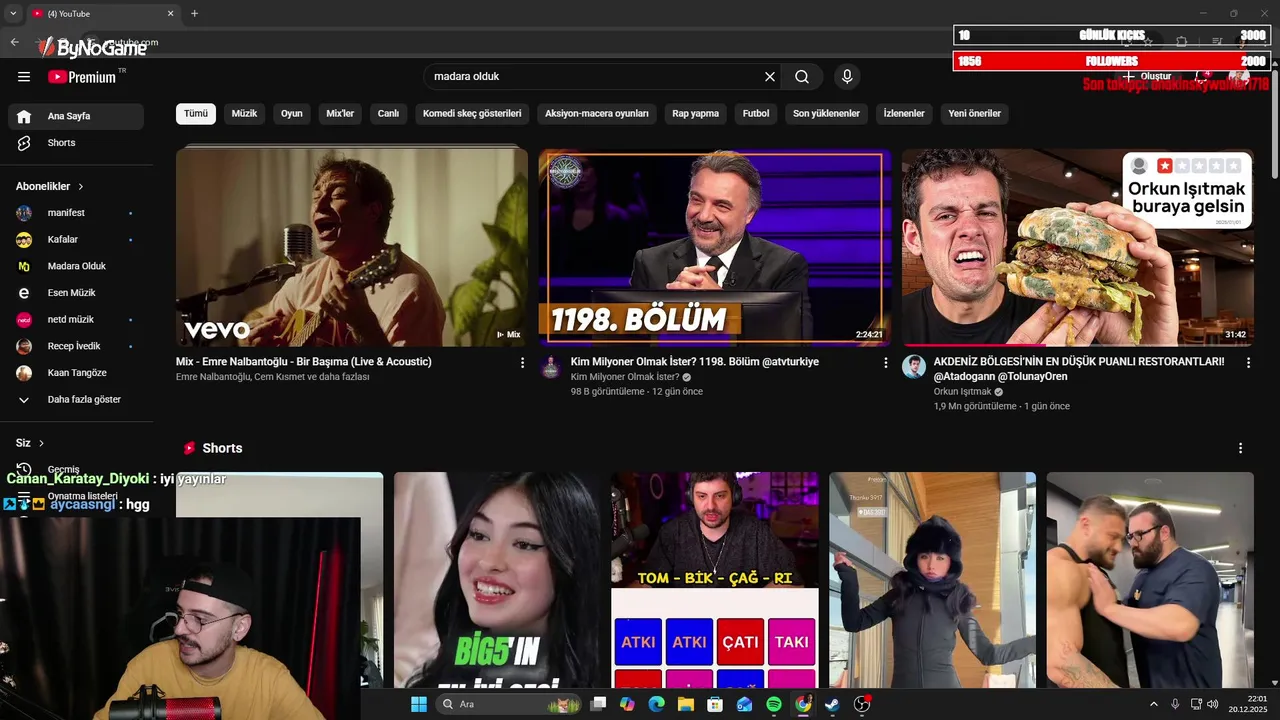Screen dimensions: 1280x720
Task: Start voice search with the microphone
Action: coord(847,76)
